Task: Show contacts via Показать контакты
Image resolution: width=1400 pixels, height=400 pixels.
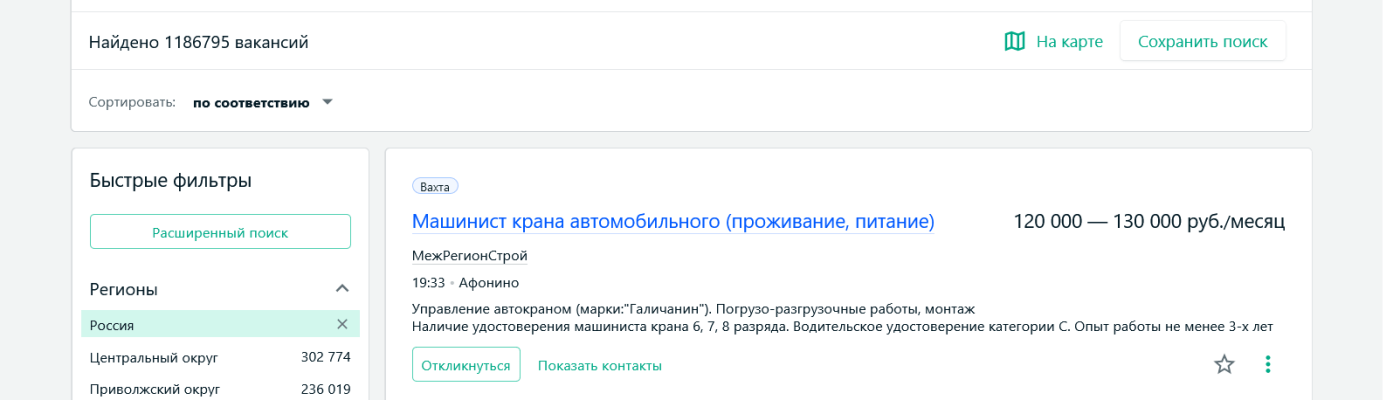Action: pyautogui.click(x=600, y=365)
